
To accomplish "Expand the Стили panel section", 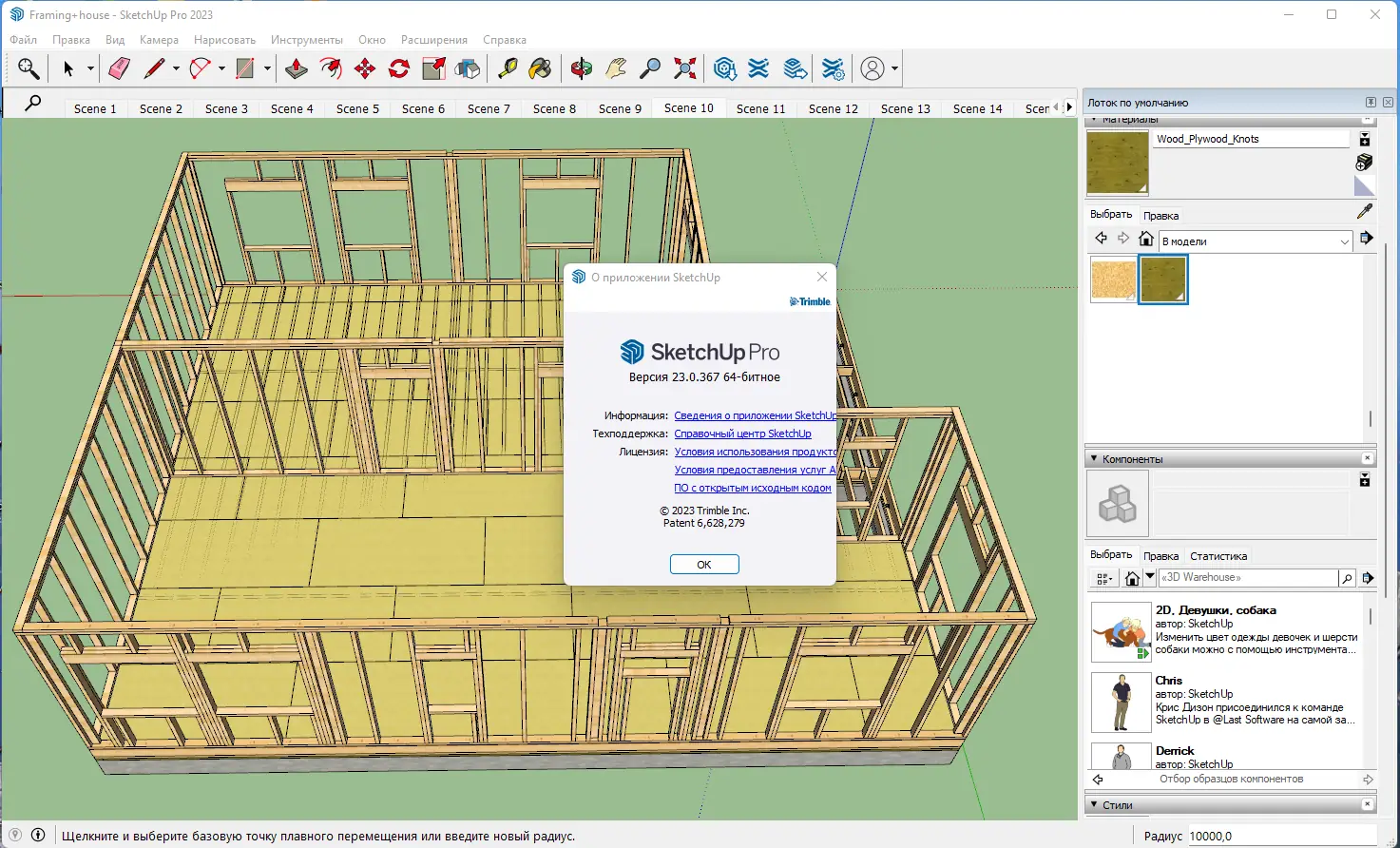I will [x=1094, y=805].
